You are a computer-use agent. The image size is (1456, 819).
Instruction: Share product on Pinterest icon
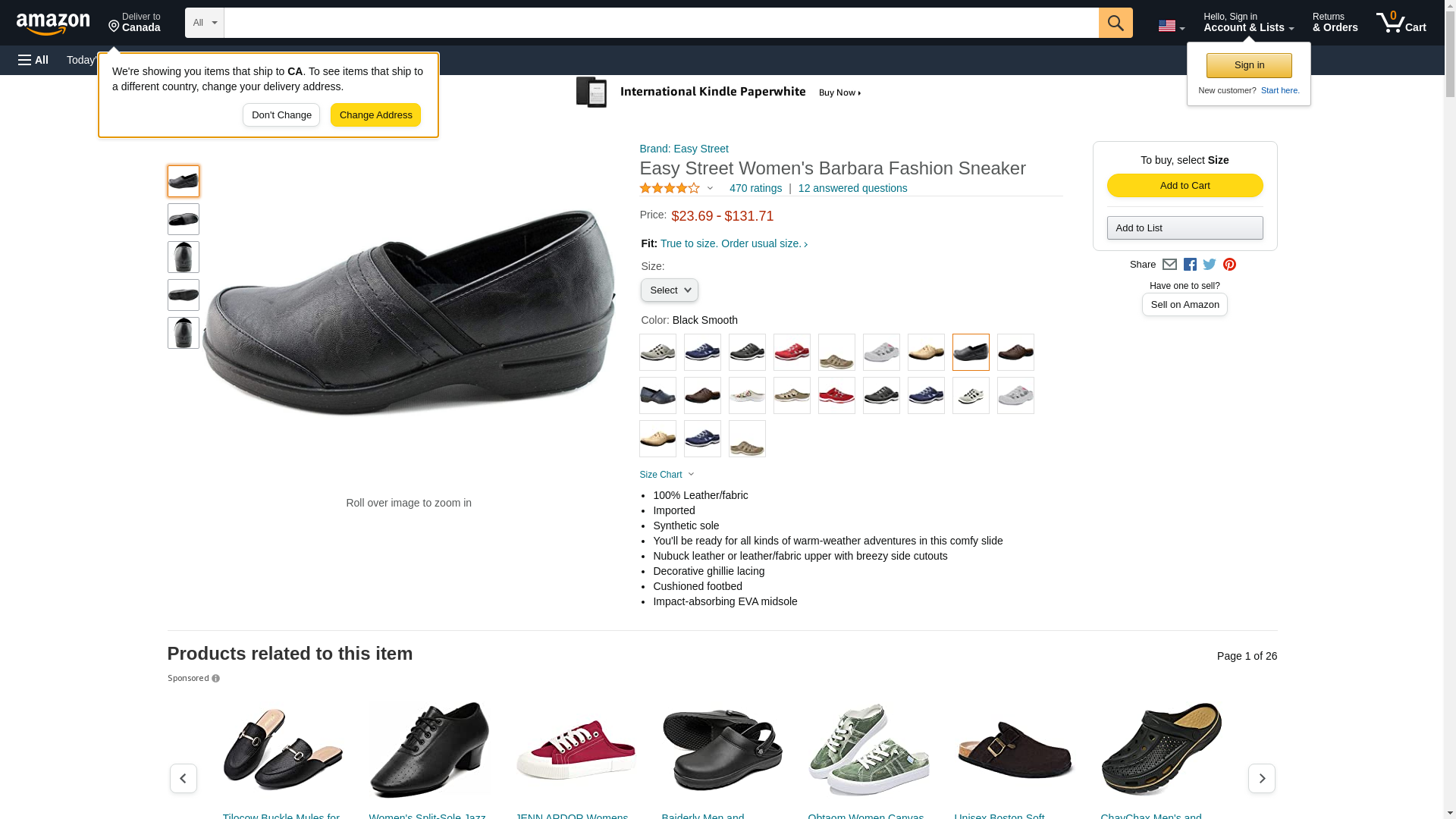pos(1229,265)
